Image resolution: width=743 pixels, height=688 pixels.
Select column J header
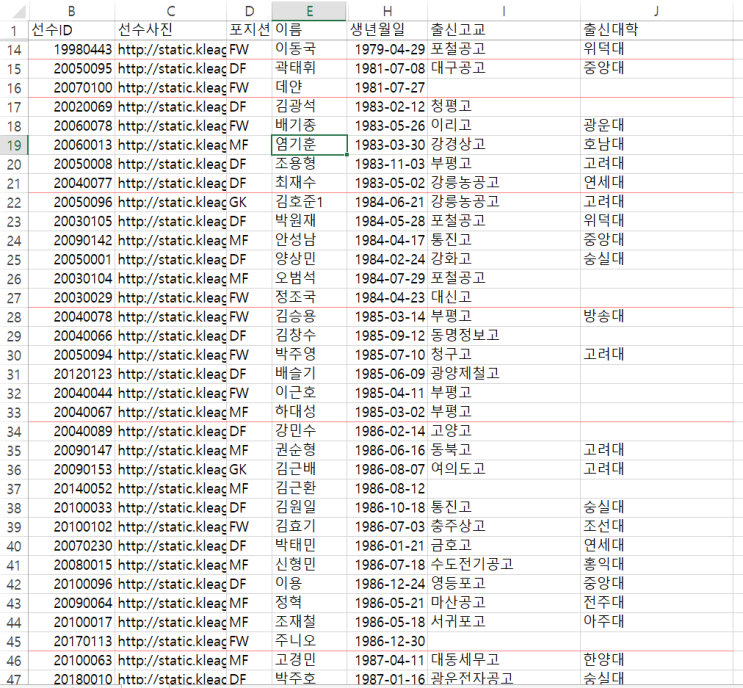coord(657,10)
